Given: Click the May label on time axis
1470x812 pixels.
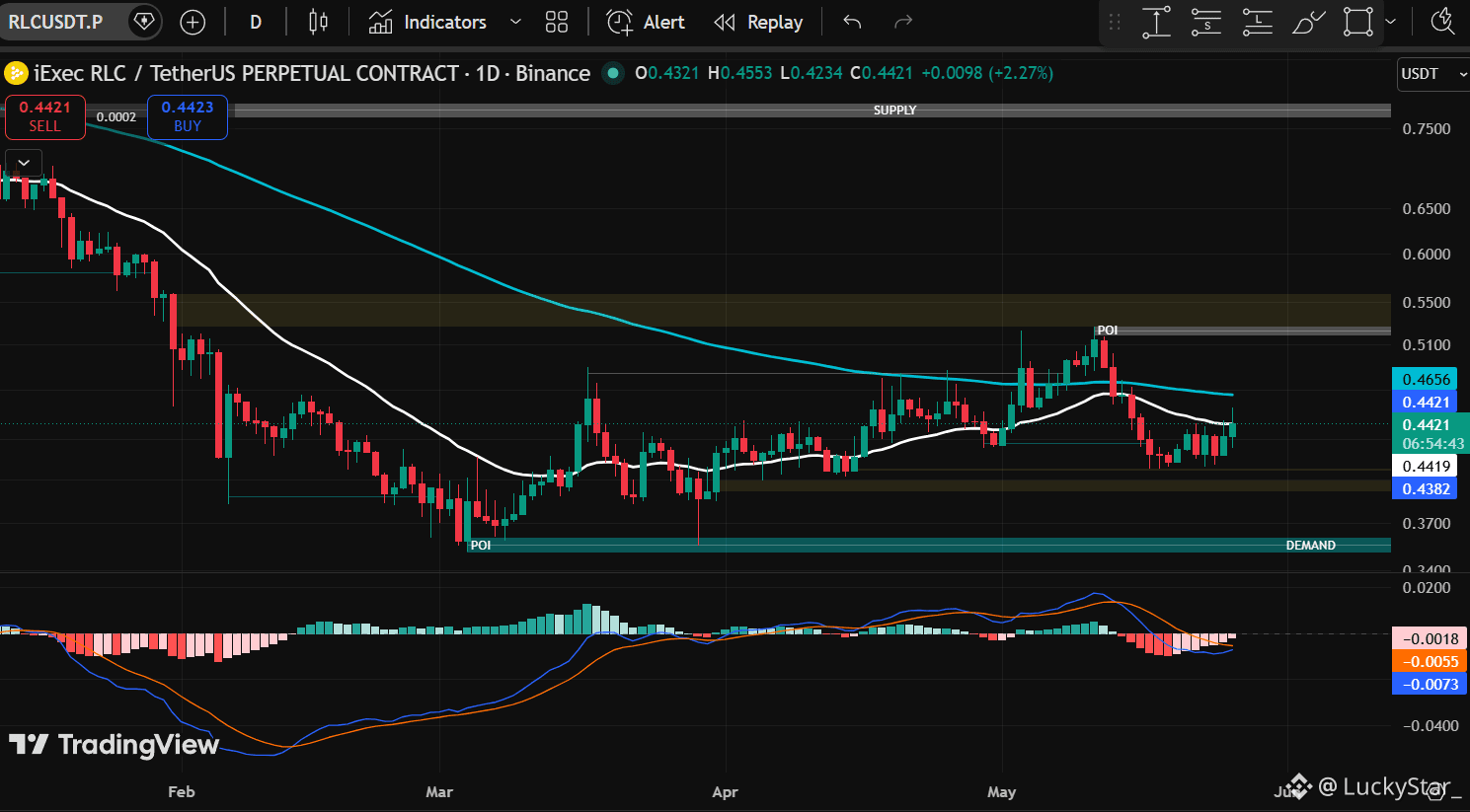Looking at the screenshot, I should tap(1002, 791).
